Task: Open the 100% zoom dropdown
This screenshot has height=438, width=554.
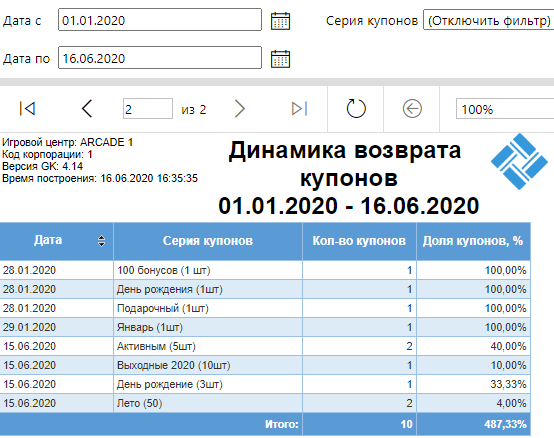Action: point(505,109)
